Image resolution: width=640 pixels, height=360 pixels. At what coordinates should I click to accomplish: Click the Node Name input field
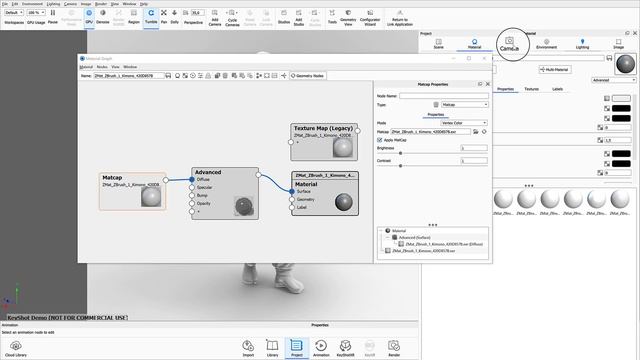(444, 96)
